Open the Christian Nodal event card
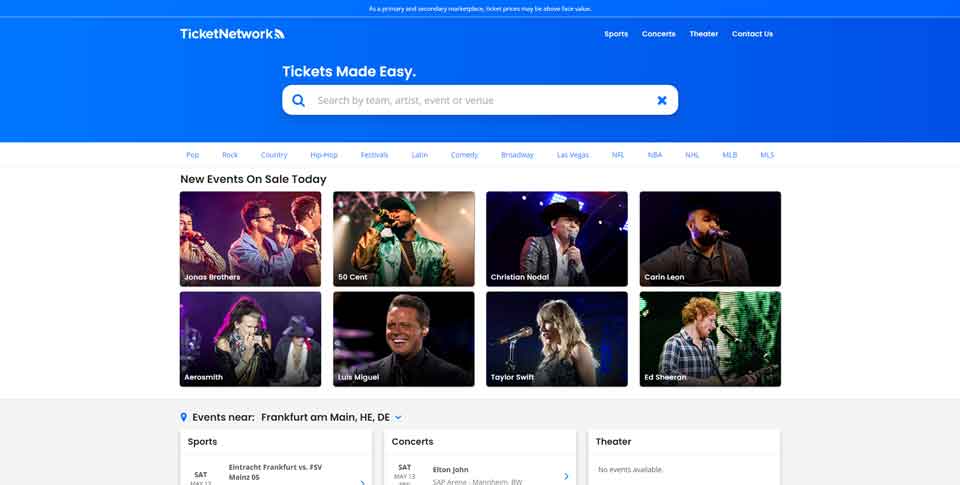This screenshot has width=960, height=485. (557, 239)
